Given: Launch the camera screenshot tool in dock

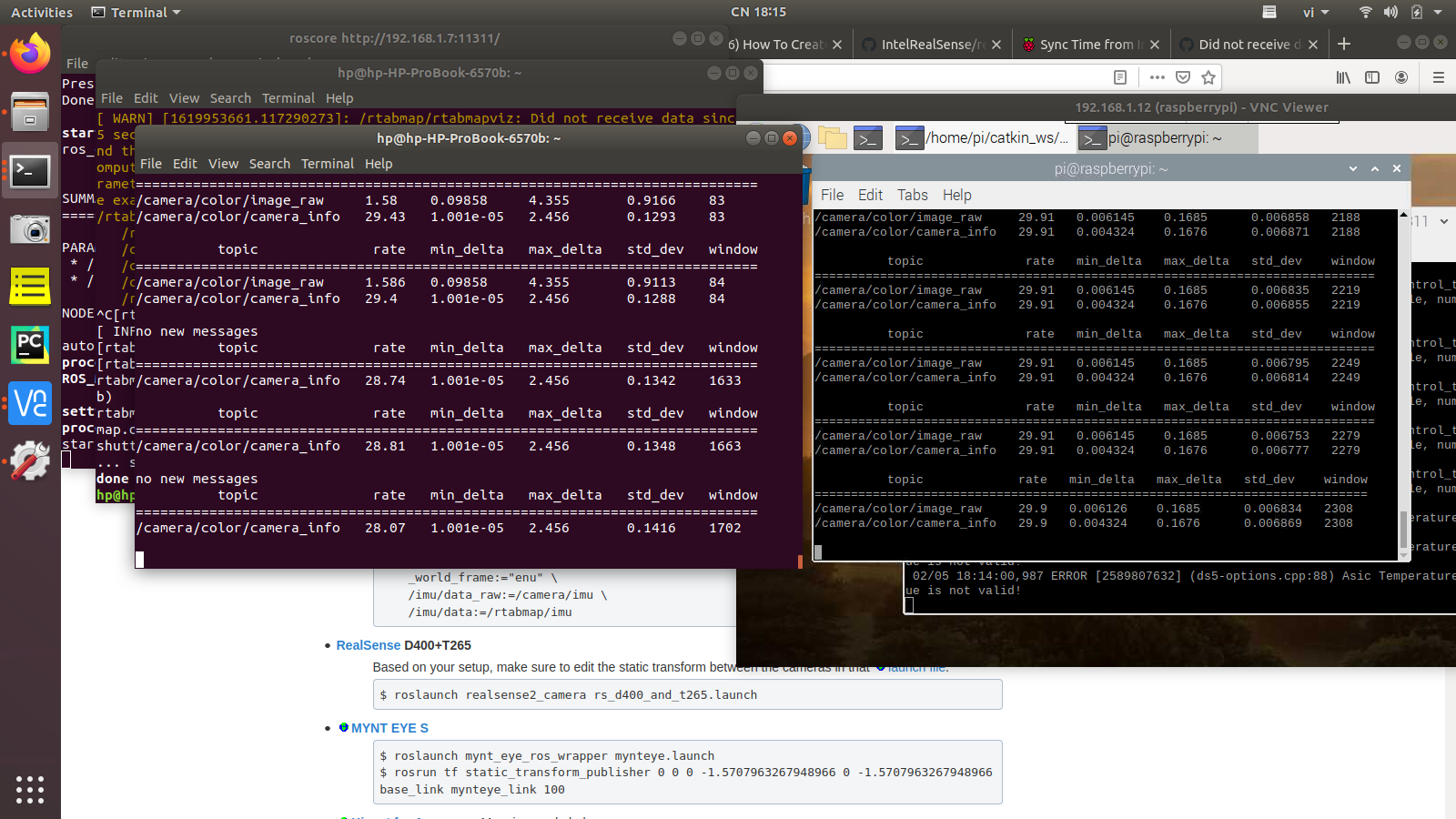Looking at the screenshot, I should [x=30, y=228].
